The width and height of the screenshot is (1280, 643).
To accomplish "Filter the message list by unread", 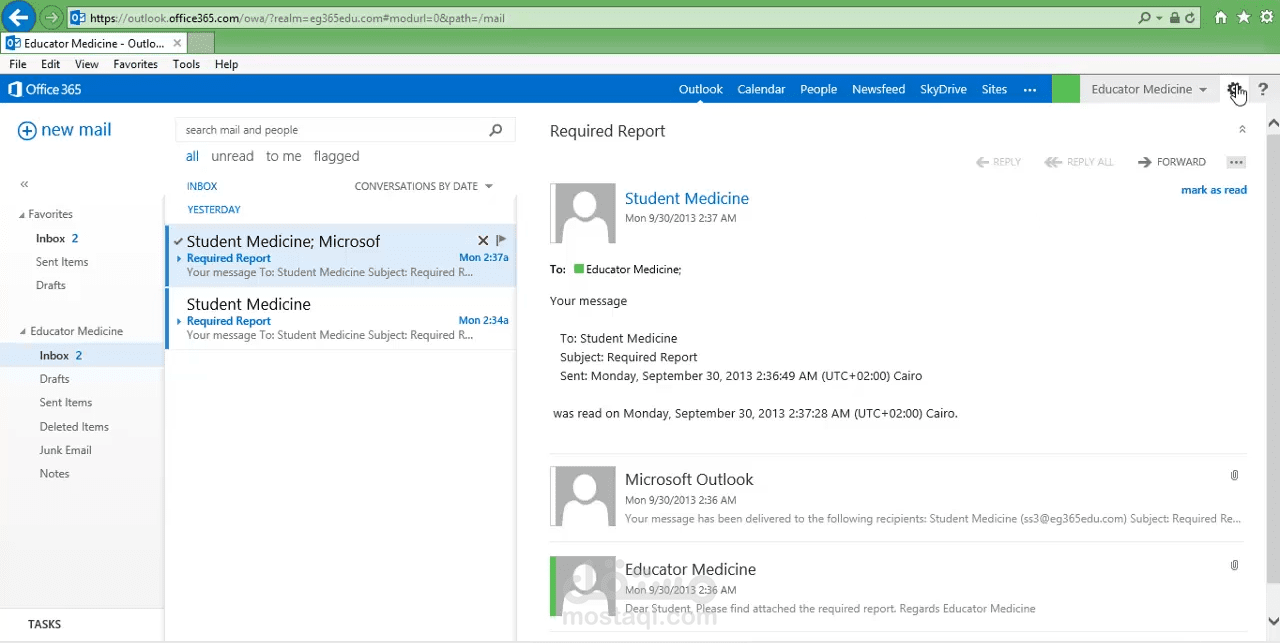I will click(232, 156).
